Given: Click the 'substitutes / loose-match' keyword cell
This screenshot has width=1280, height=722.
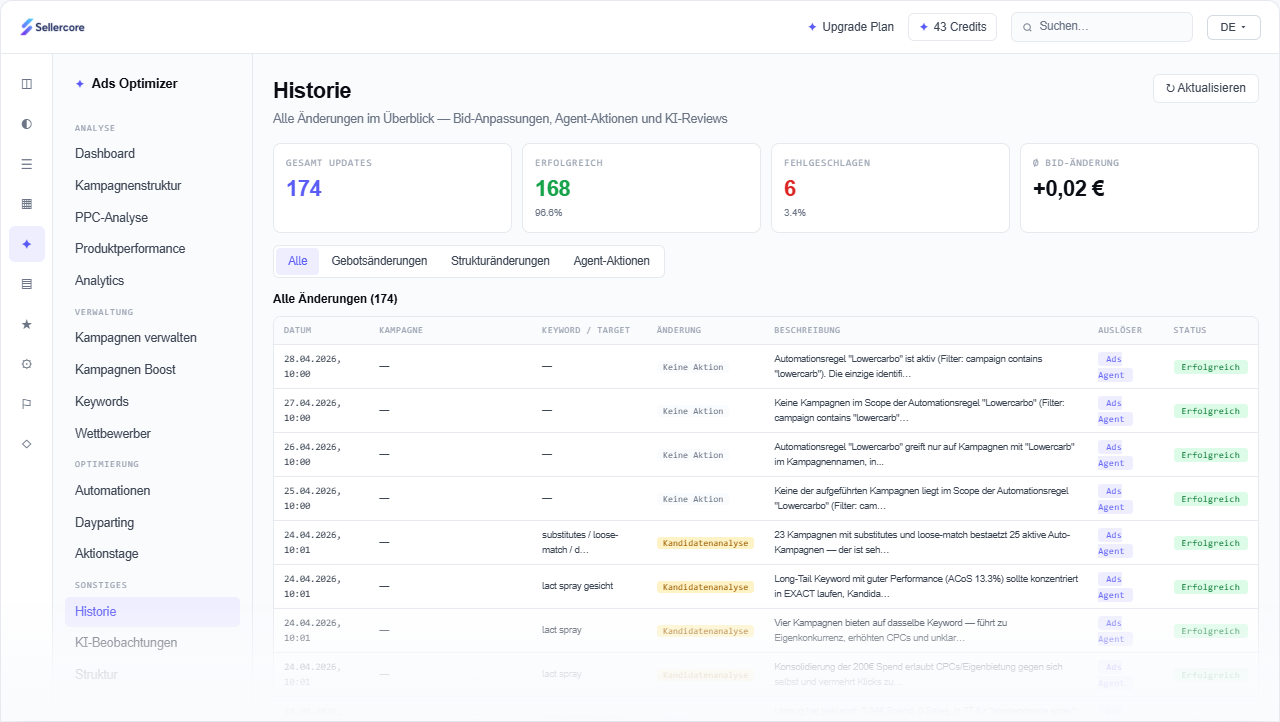Looking at the screenshot, I should coord(581,542).
